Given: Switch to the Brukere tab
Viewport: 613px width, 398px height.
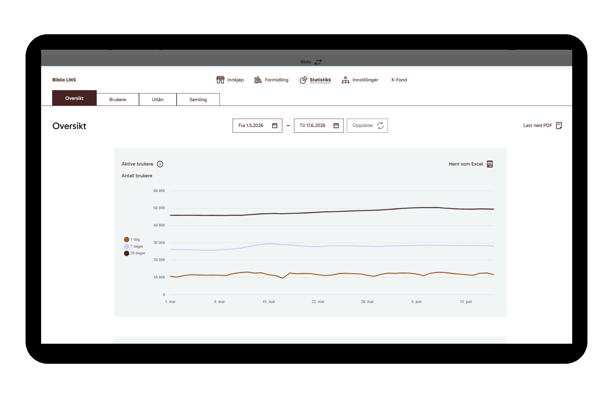Looking at the screenshot, I should pyautogui.click(x=118, y=100).
